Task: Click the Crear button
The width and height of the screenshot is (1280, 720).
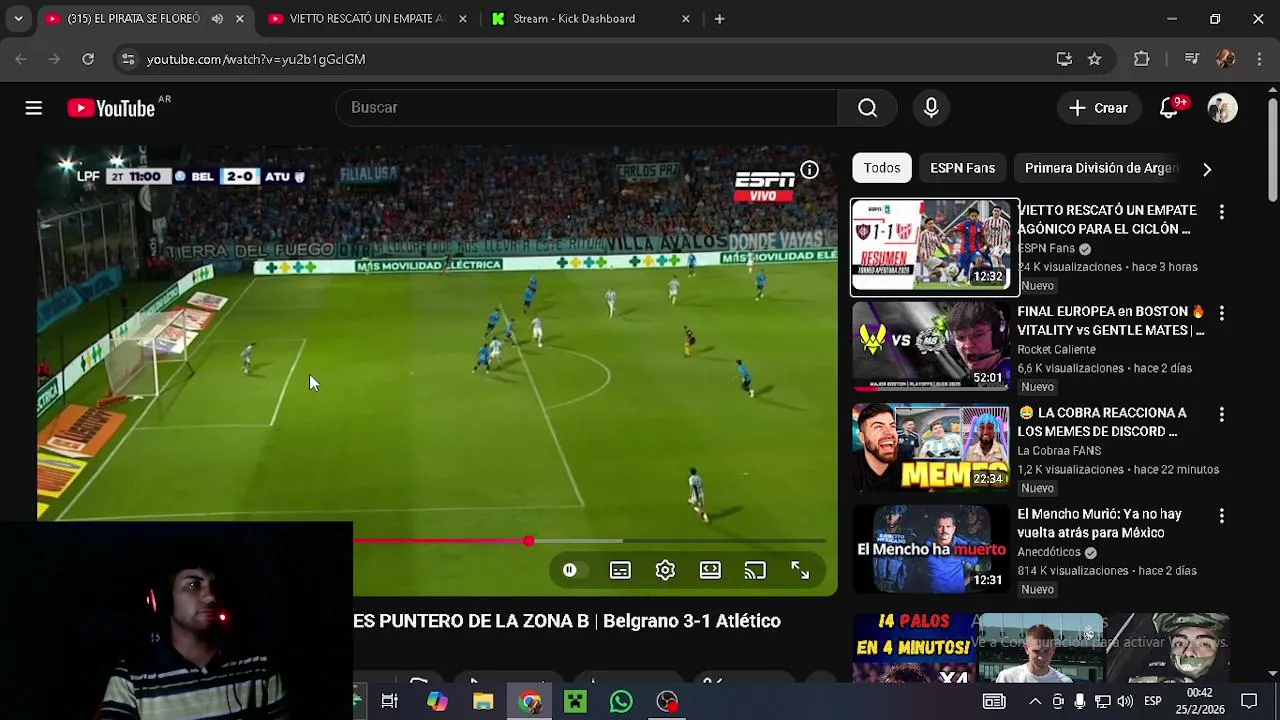Action: 1098,108
